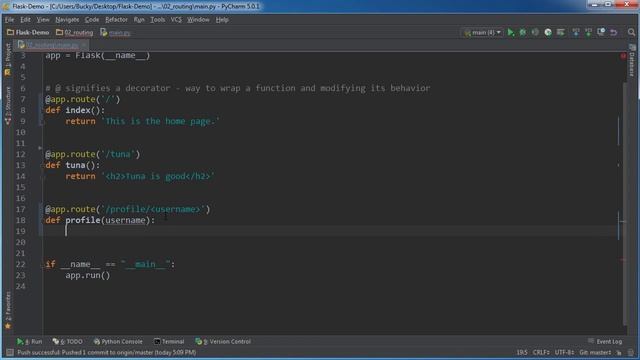The height and width of the screenshot is (360, 640).
Task: Click the red error indicator at editor top right
Action: [623, 56]
